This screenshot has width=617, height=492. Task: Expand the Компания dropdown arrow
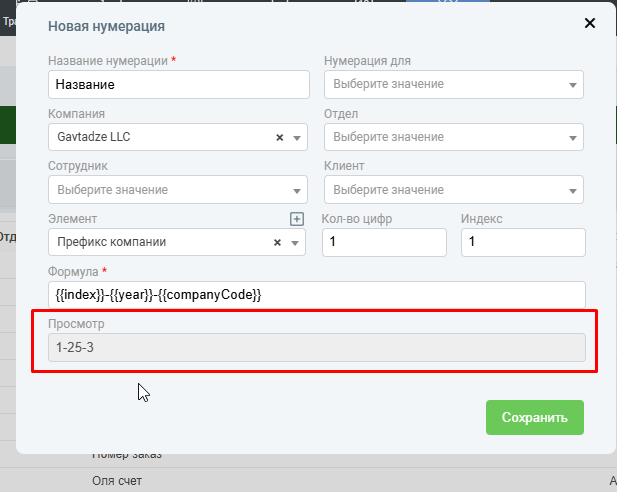[x=297, y=138]
